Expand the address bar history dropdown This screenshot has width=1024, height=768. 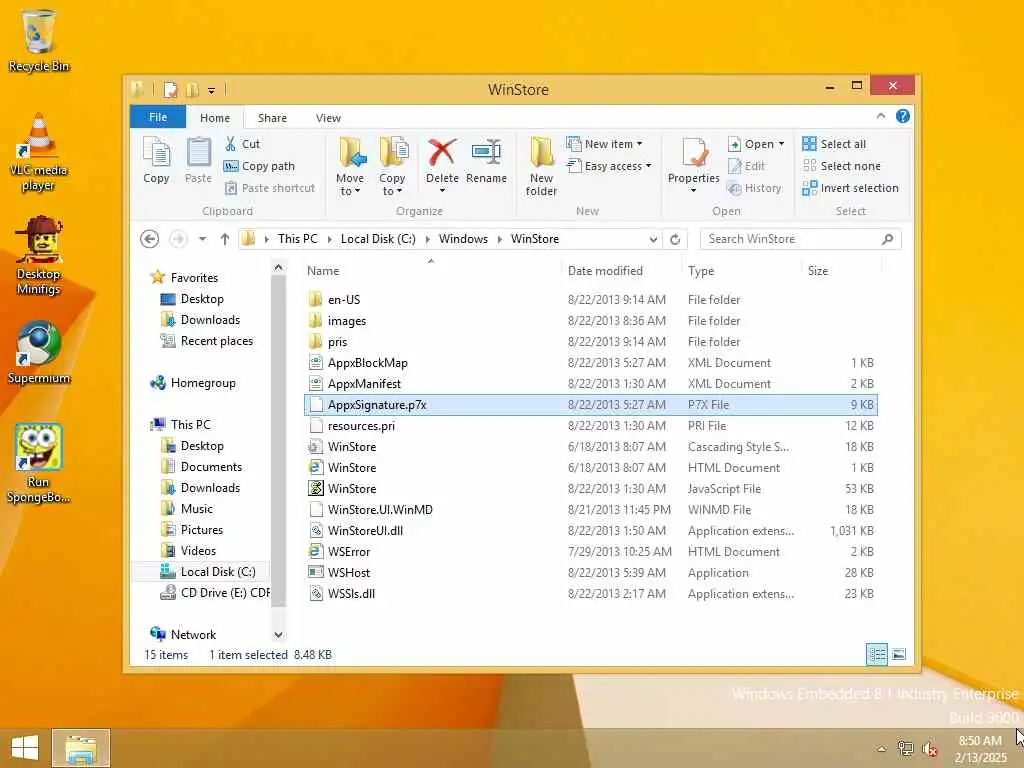(x=653, y=240)
